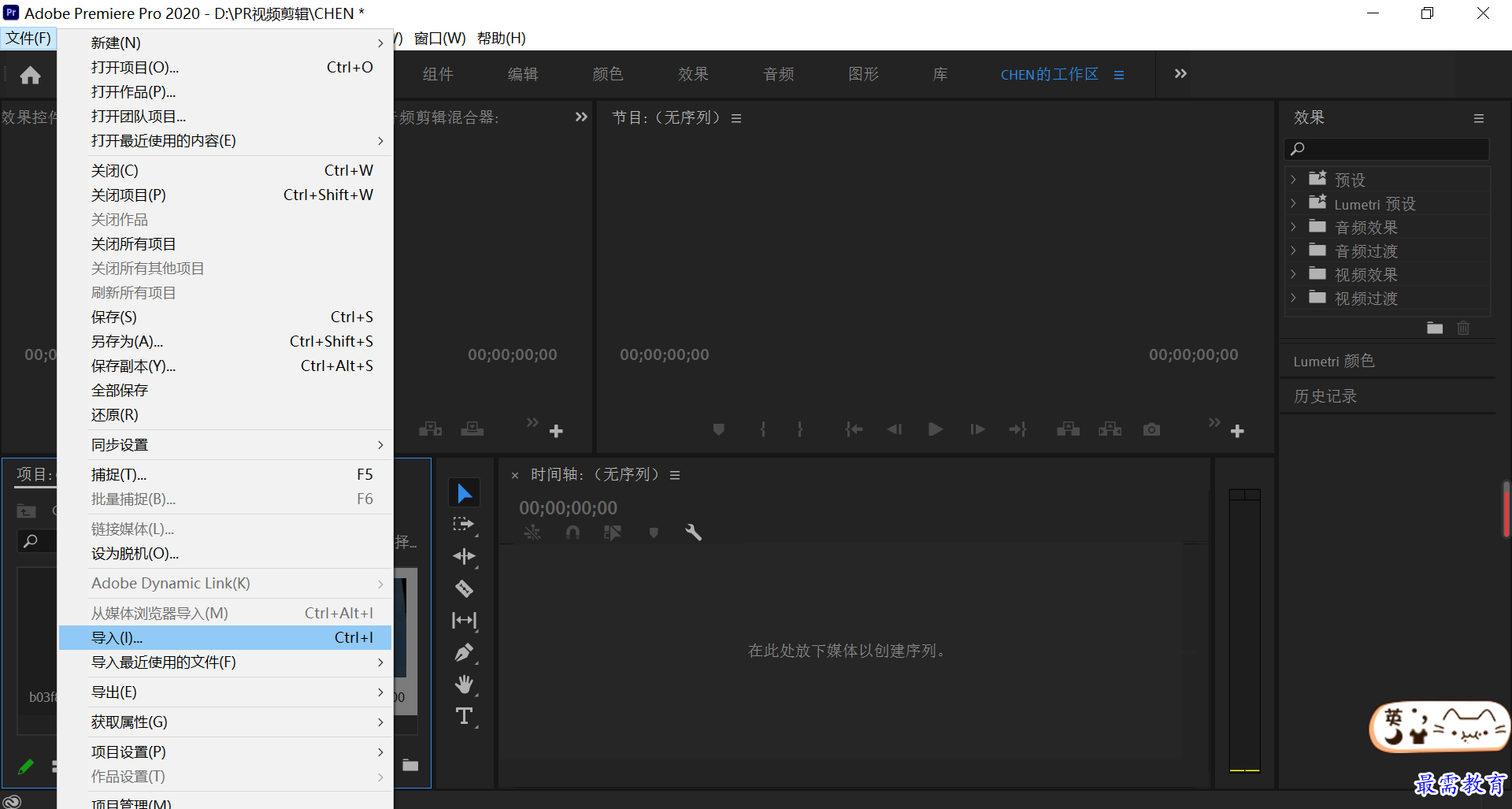Add marker in program monitor

pyautogui.click(x=718, y=429)
